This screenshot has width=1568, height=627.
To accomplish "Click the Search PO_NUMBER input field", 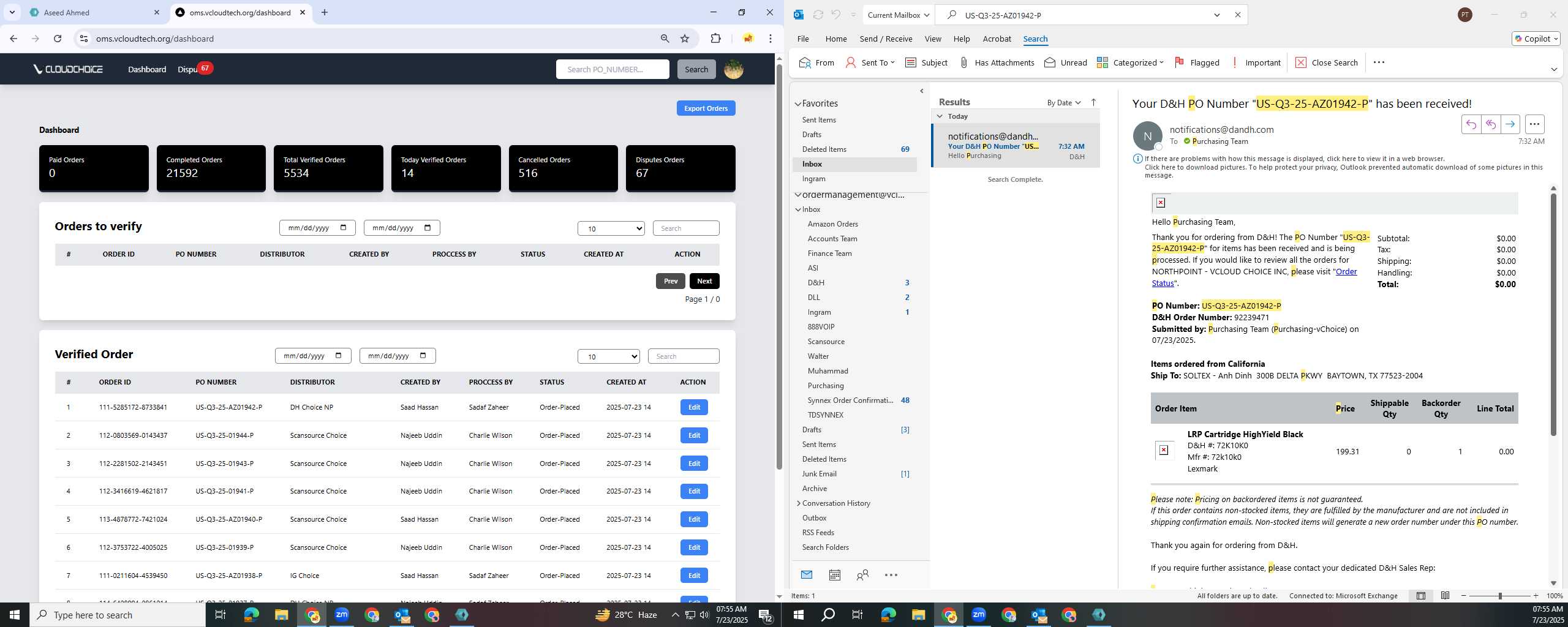I will coord(612,69).
